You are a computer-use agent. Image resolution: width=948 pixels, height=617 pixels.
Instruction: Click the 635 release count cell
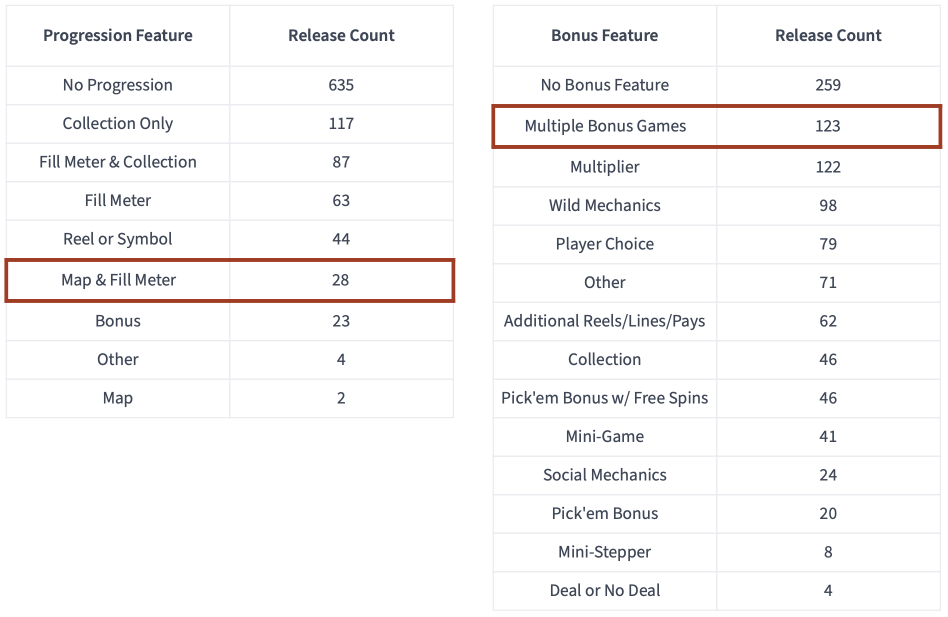341,85
